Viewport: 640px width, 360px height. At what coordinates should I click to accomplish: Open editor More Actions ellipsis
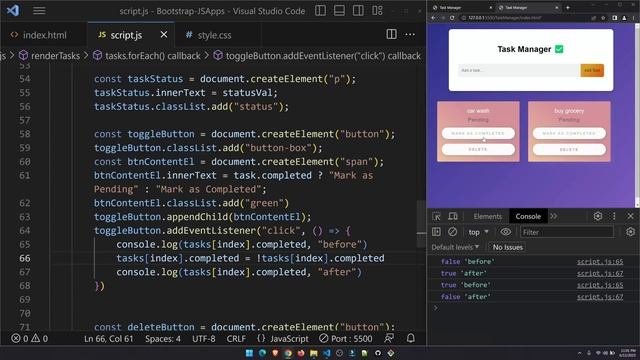click(410, 35)
